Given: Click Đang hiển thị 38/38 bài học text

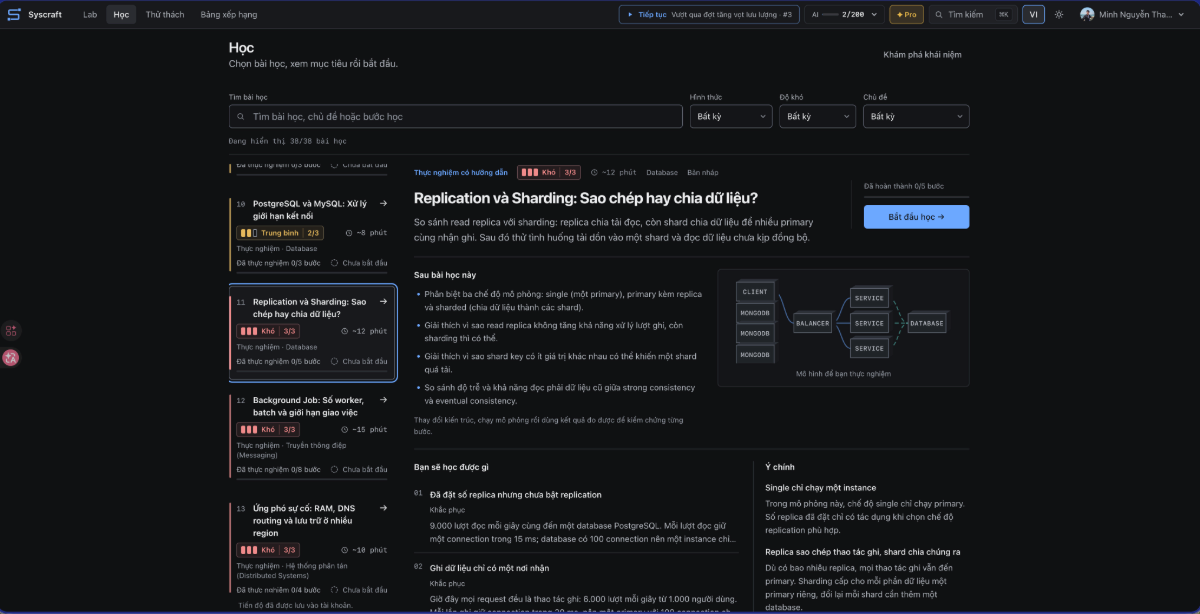Looking at the screenshot, I should 288,142.
